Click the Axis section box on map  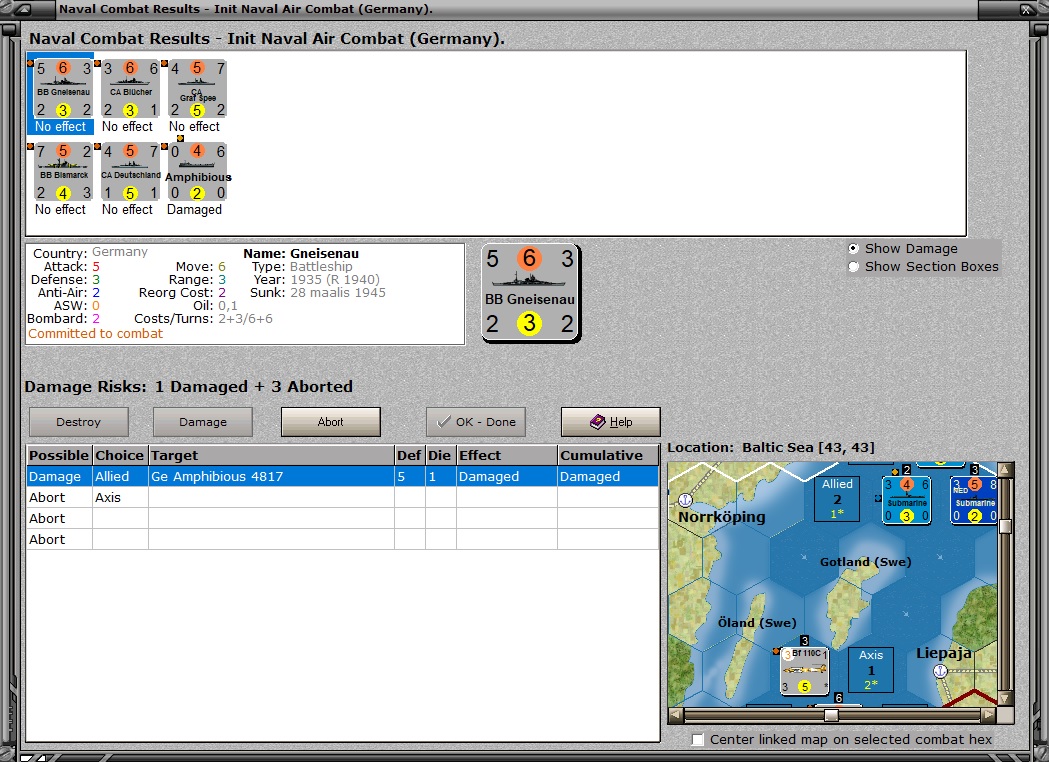tap(871, 670)
